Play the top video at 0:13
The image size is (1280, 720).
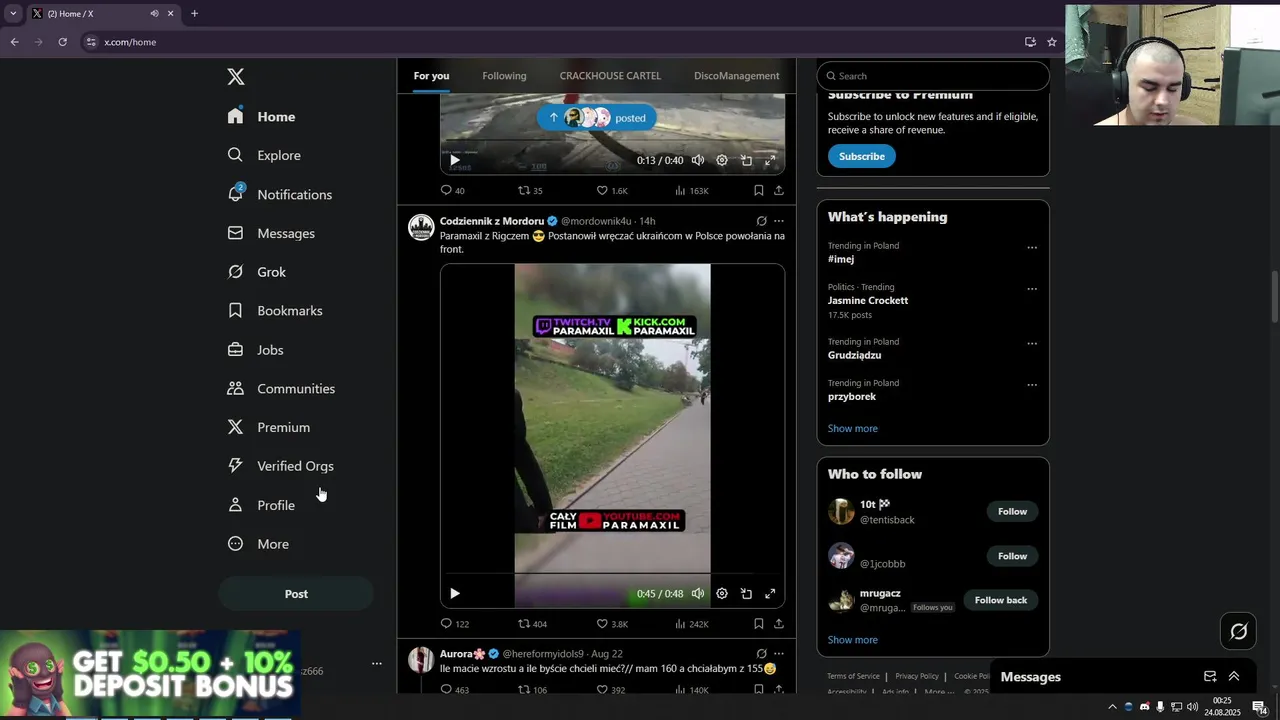(x=454, y=160)
